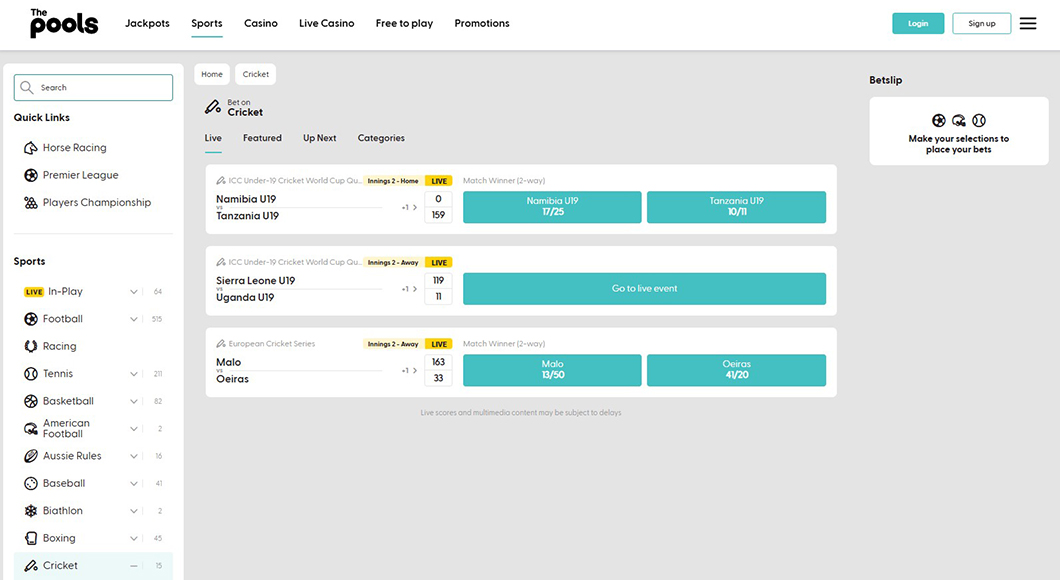1060x580 pixels.
Task: Open more markets for Malo vs Oeiras
Action: pyautogui.click(x=409, y=370)
